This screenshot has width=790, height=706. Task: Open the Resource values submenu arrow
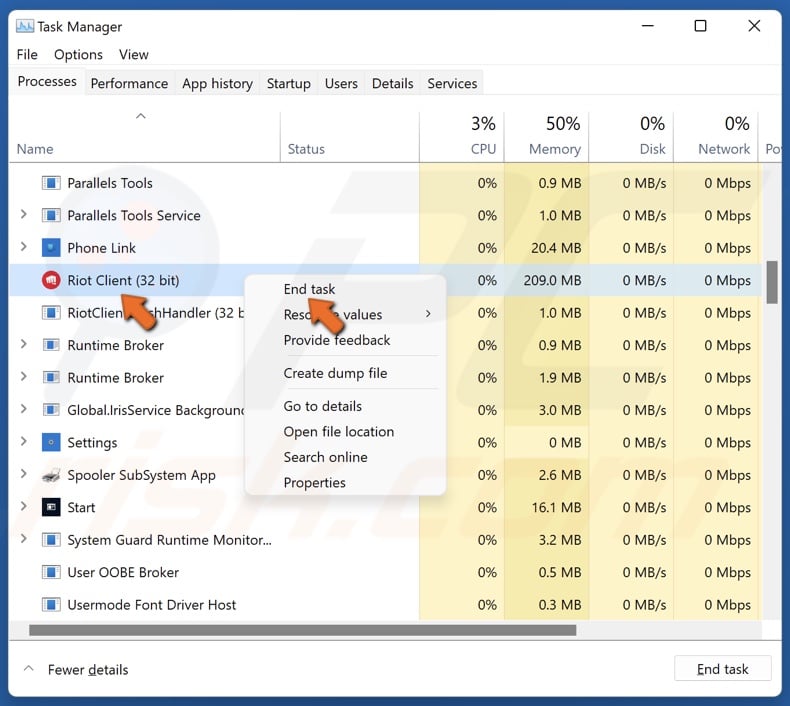pyautogui.click(x=428, y=314)
